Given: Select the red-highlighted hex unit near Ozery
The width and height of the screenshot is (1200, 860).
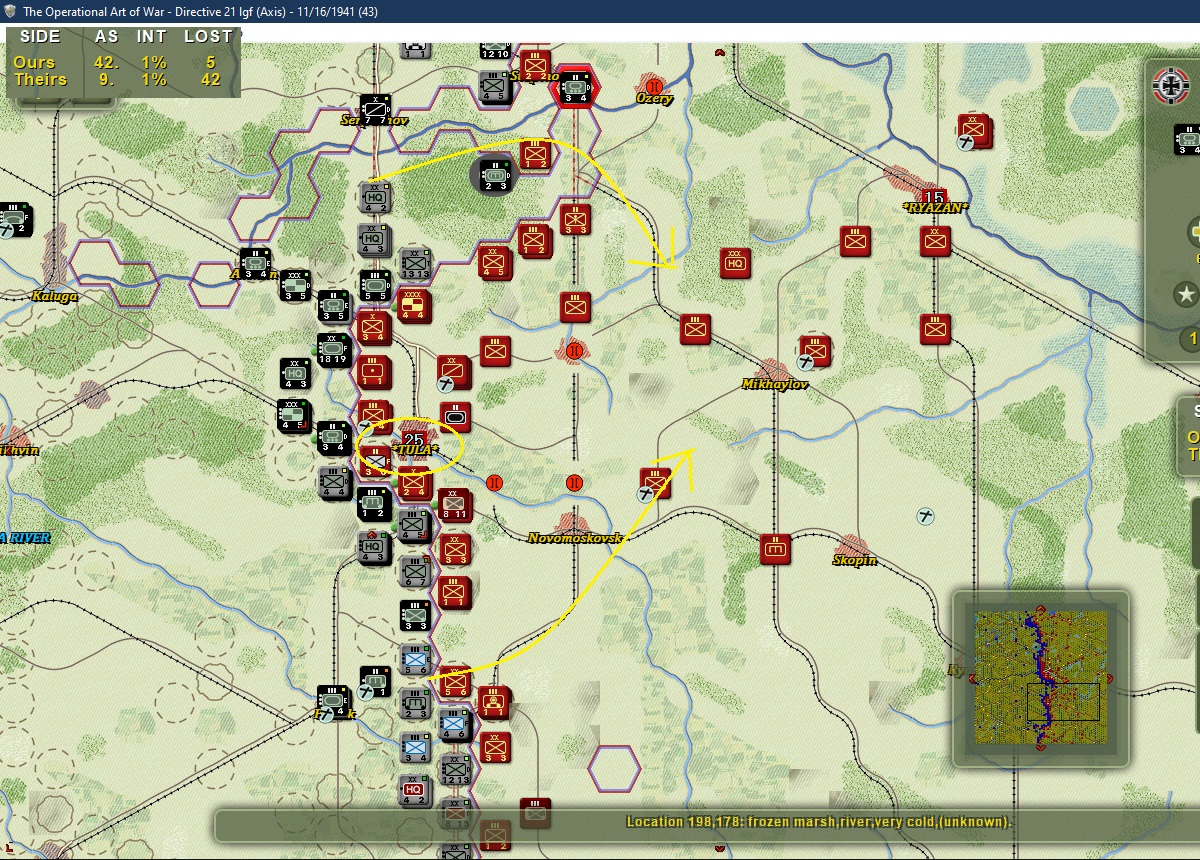Looking at the screenshot, I should coord(575,86).
